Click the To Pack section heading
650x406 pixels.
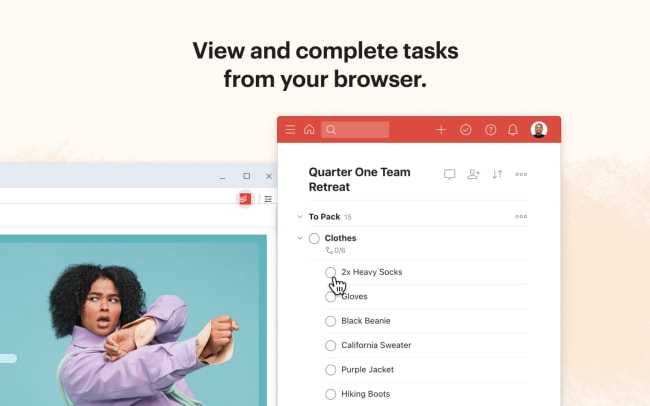[324, 216]
